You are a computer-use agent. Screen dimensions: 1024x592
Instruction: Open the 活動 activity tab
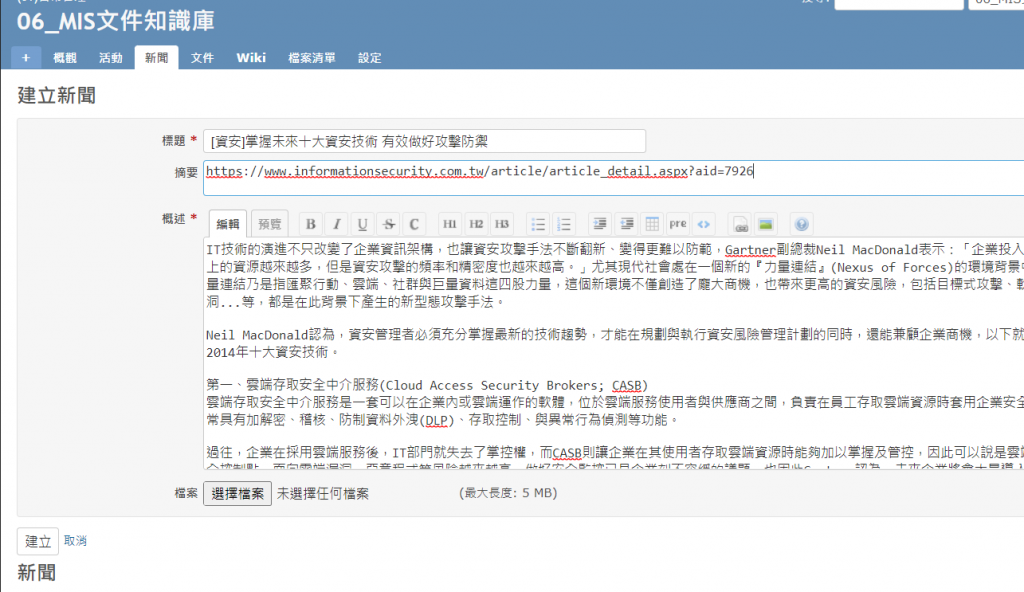(x=110, y=58)
